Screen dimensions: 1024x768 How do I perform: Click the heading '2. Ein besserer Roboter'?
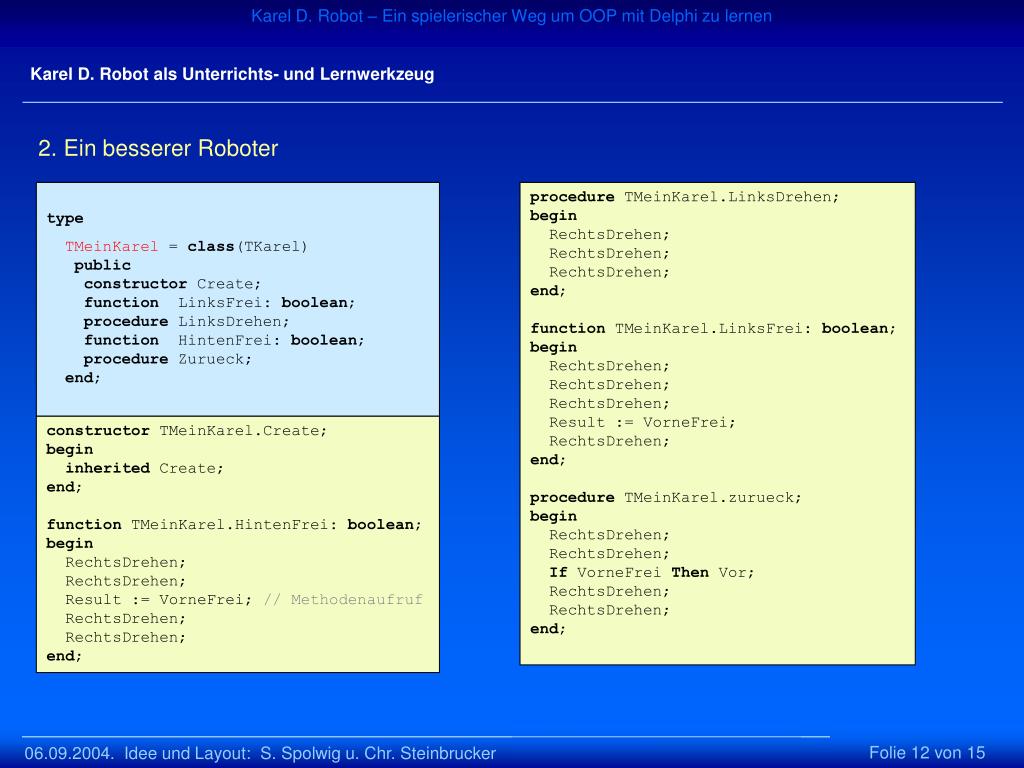158,148
